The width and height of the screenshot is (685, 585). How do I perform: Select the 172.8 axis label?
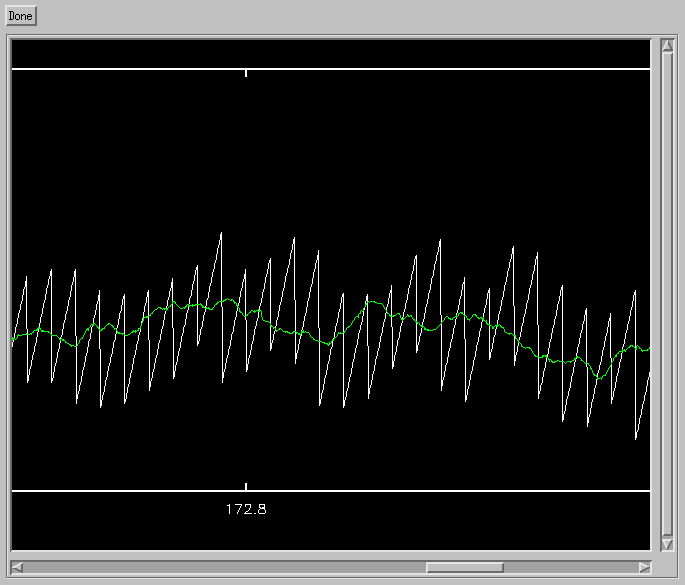coord(246,509)
